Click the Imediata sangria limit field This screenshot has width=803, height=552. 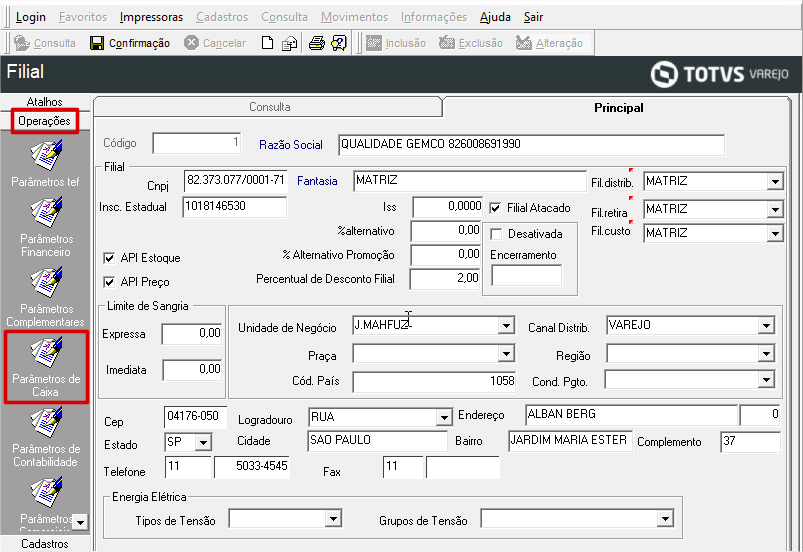click(x=192, y=370)
